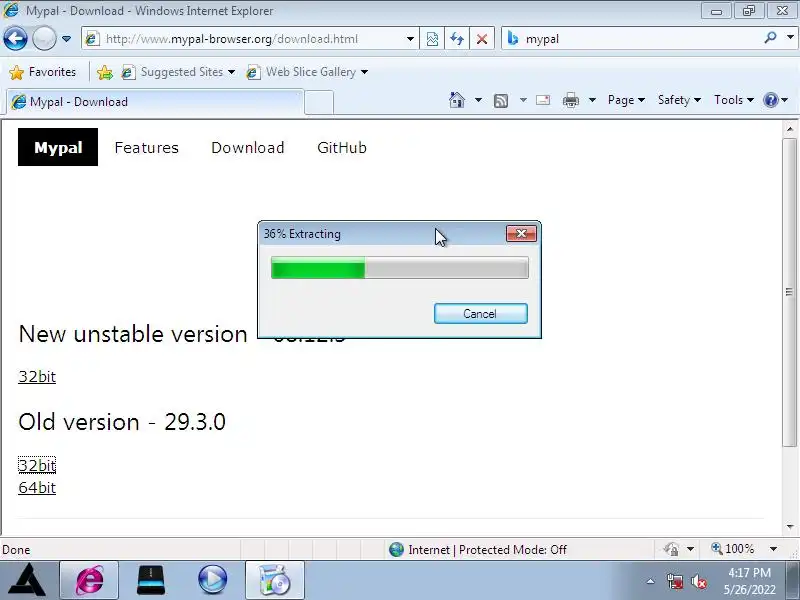Download 32bit of old version 29.3.0
Viewport: 800px width, 600px height.
click(37, 465)
